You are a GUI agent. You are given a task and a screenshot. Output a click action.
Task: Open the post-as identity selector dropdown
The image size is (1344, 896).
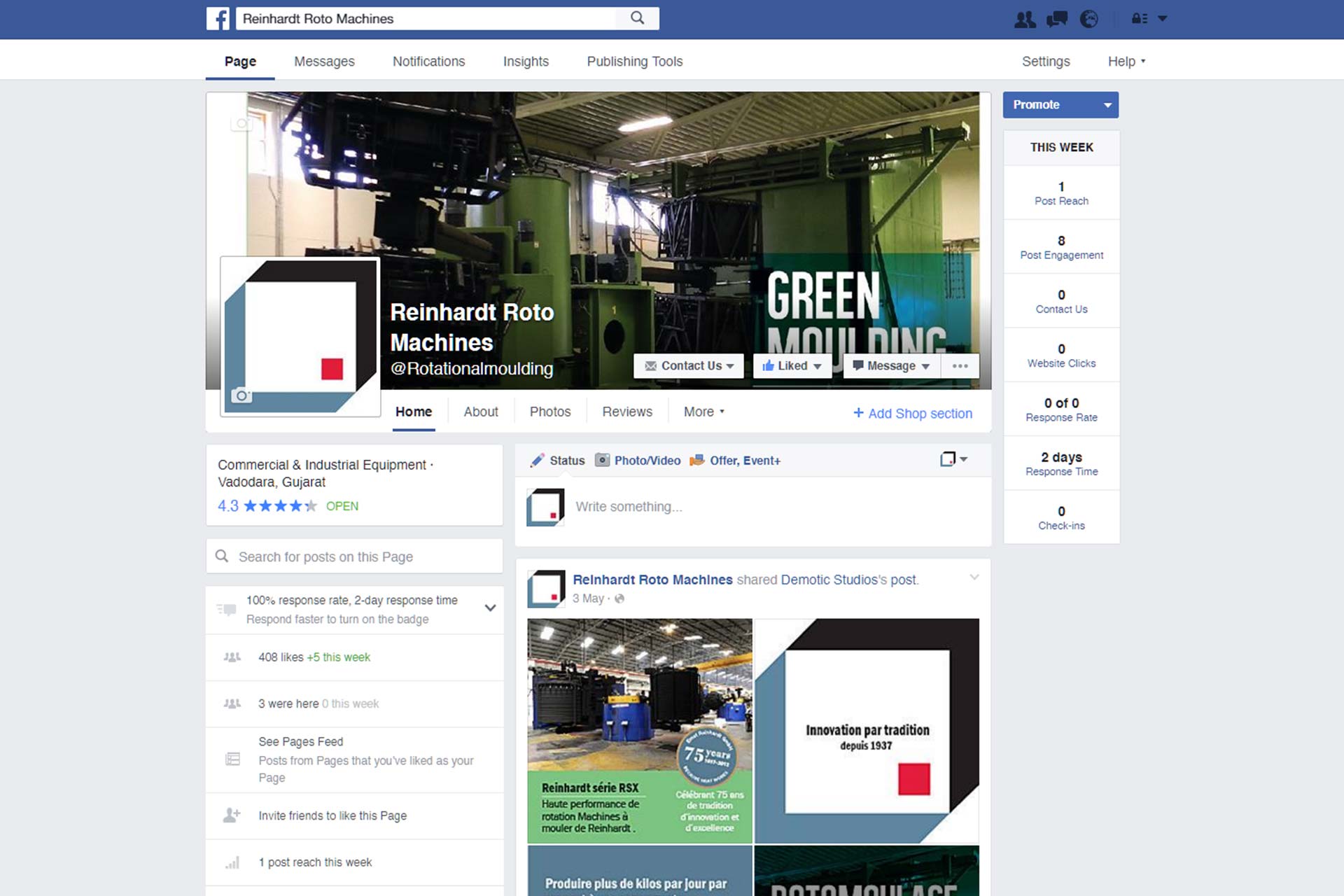953,459
